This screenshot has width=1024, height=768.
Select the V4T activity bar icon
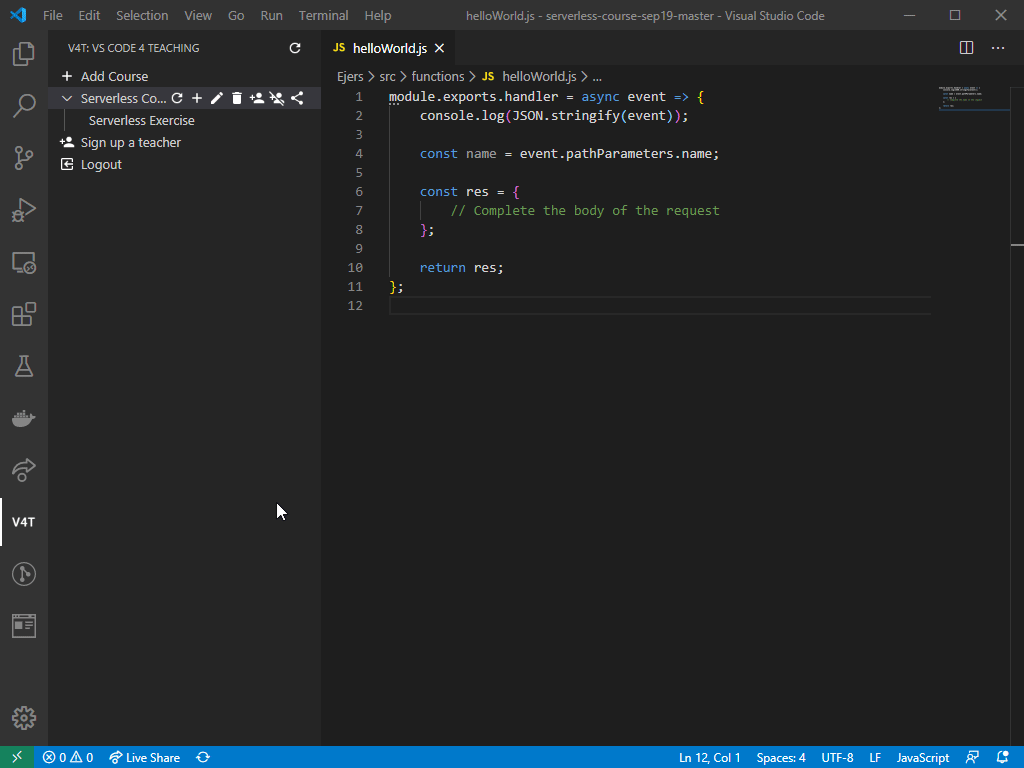click(x=24, y=522)
